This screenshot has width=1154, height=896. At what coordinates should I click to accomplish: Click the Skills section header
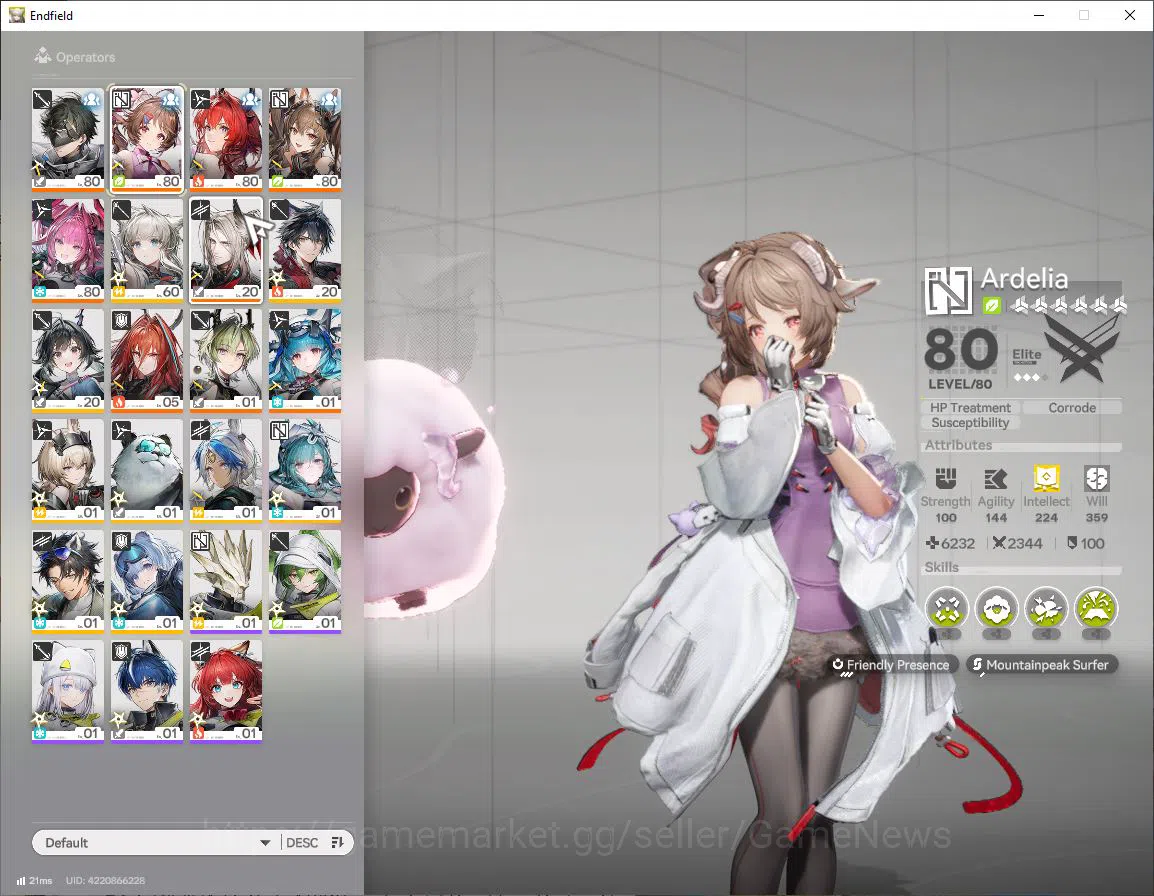[941, 567]
